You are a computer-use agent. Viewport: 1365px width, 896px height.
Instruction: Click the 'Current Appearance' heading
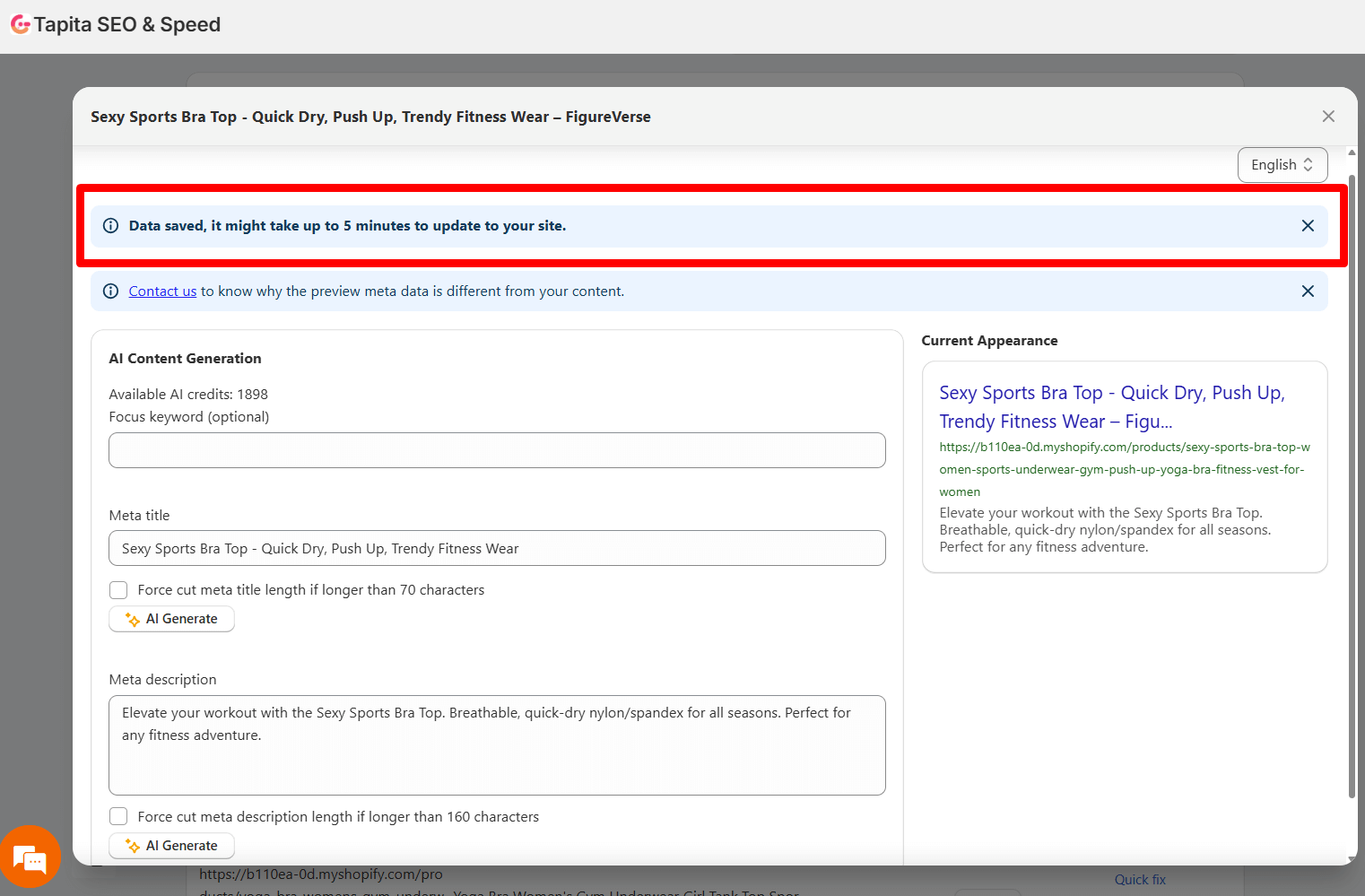[x=989, y=341]
